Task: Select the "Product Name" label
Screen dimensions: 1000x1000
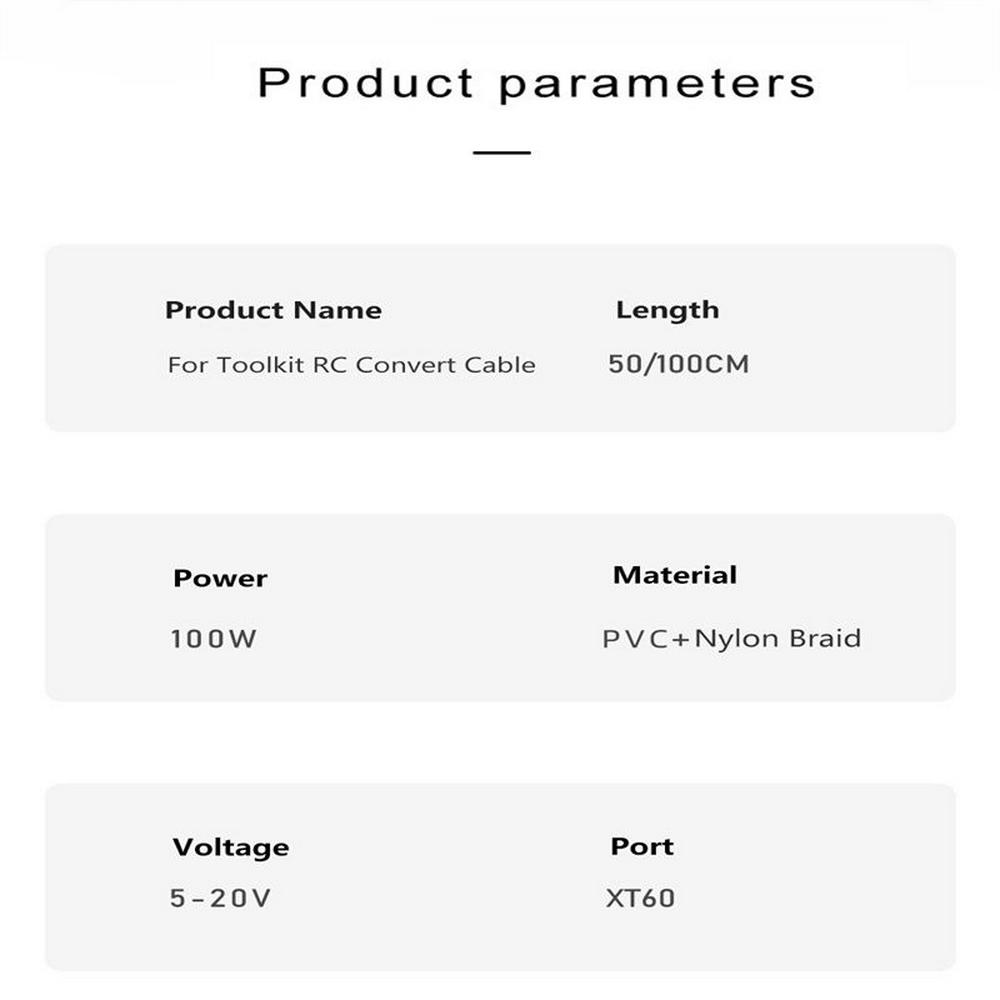Action: tap(273, 310)
